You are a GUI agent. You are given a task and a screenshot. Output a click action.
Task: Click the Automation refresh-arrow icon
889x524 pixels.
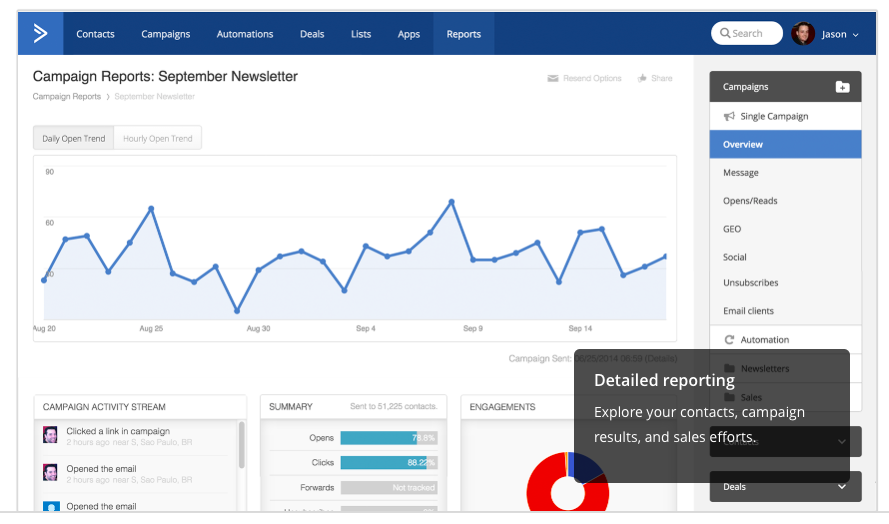pos(729,340)
